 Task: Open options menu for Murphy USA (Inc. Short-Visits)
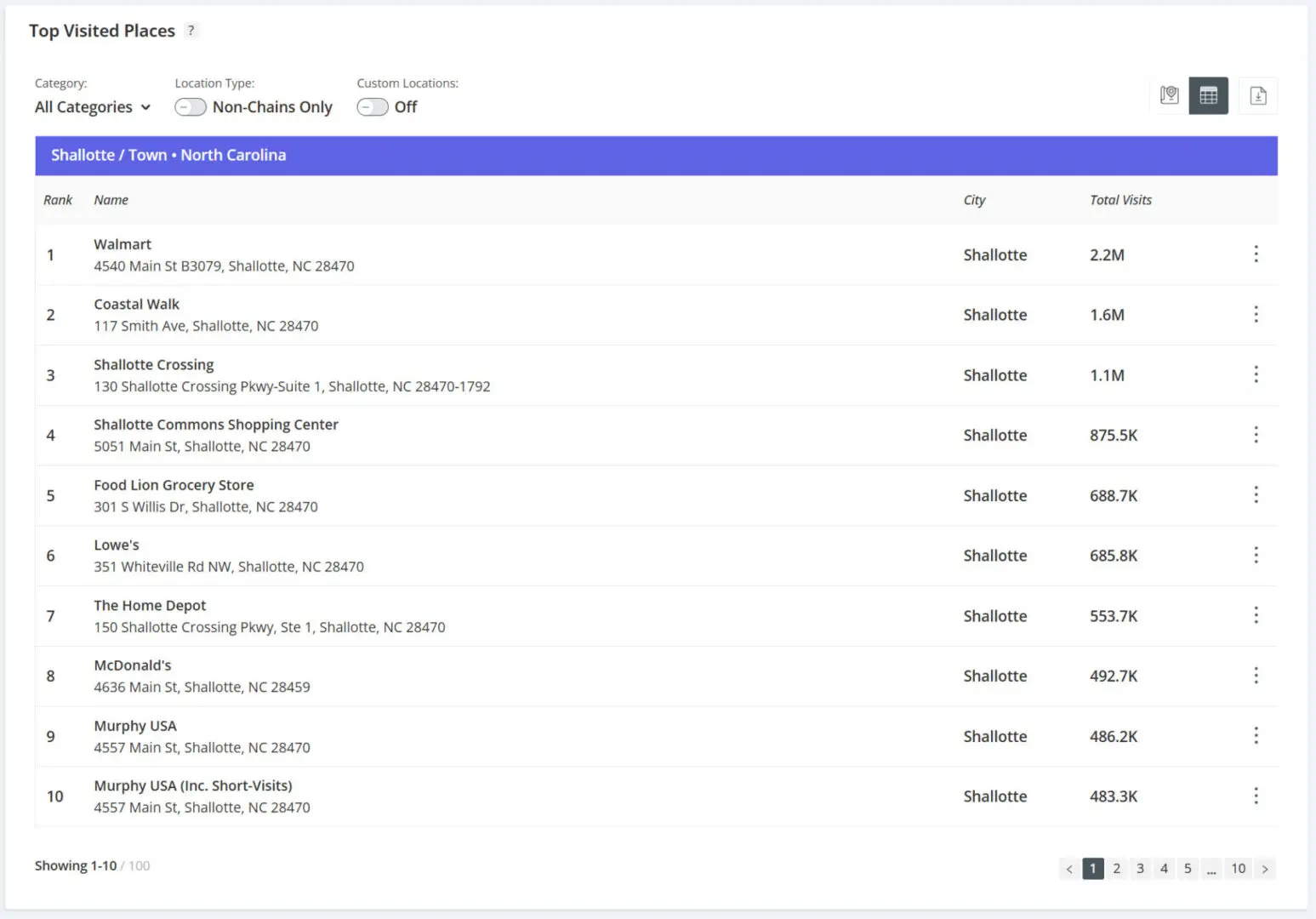1256,796
